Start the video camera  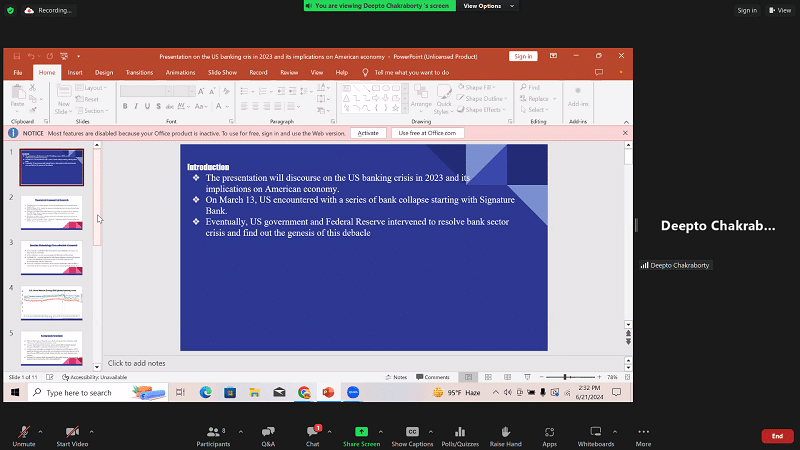coord(71,431)
